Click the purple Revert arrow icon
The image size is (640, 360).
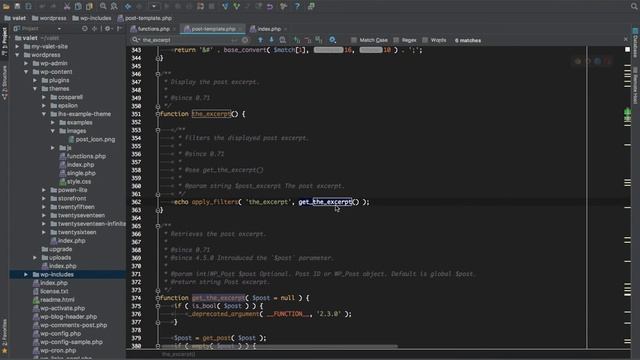click(x=270, y=6)
